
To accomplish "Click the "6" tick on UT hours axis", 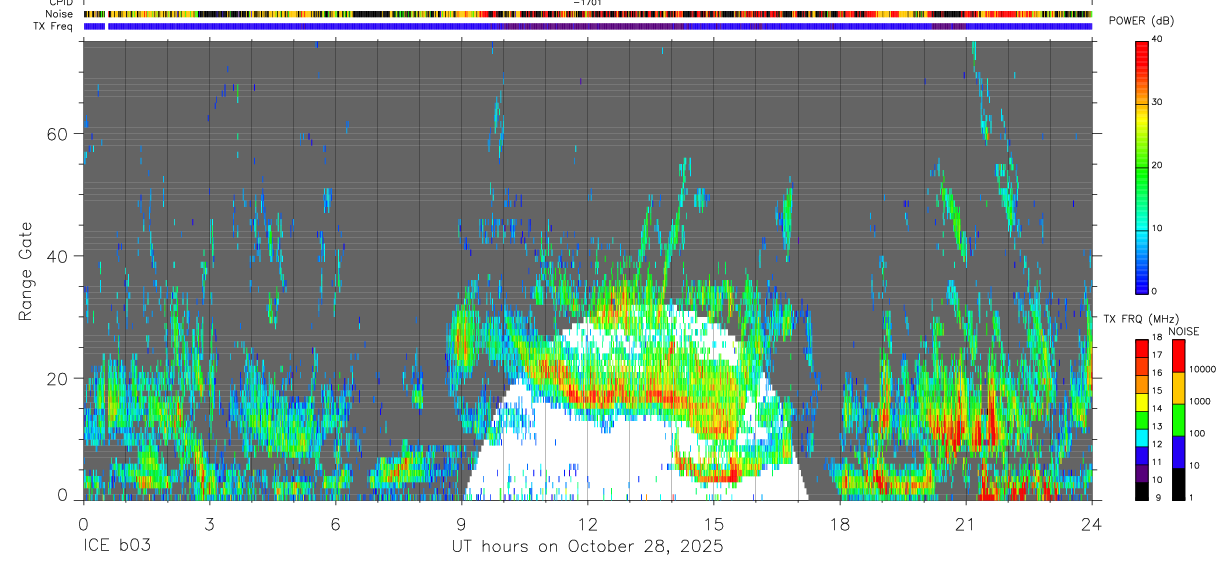I will pyautogui.click(x=335, y=523).
